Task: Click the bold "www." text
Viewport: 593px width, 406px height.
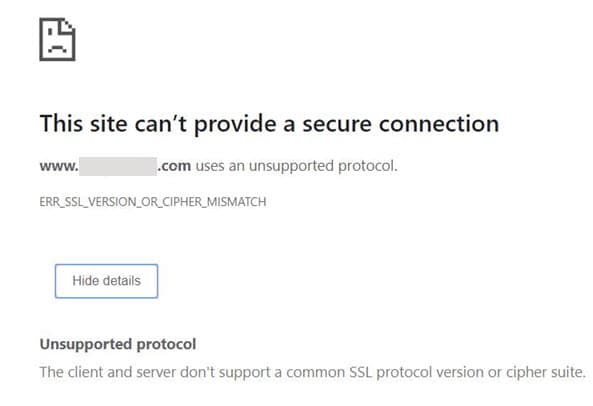Action: 59,166
